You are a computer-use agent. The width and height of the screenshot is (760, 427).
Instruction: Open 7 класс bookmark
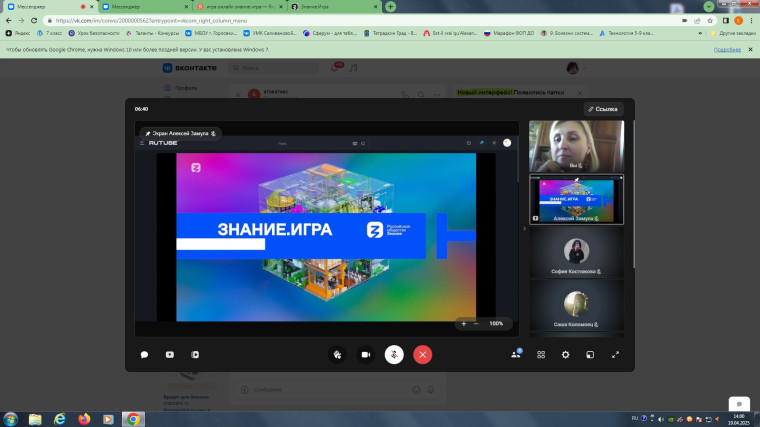pos(49,33)
